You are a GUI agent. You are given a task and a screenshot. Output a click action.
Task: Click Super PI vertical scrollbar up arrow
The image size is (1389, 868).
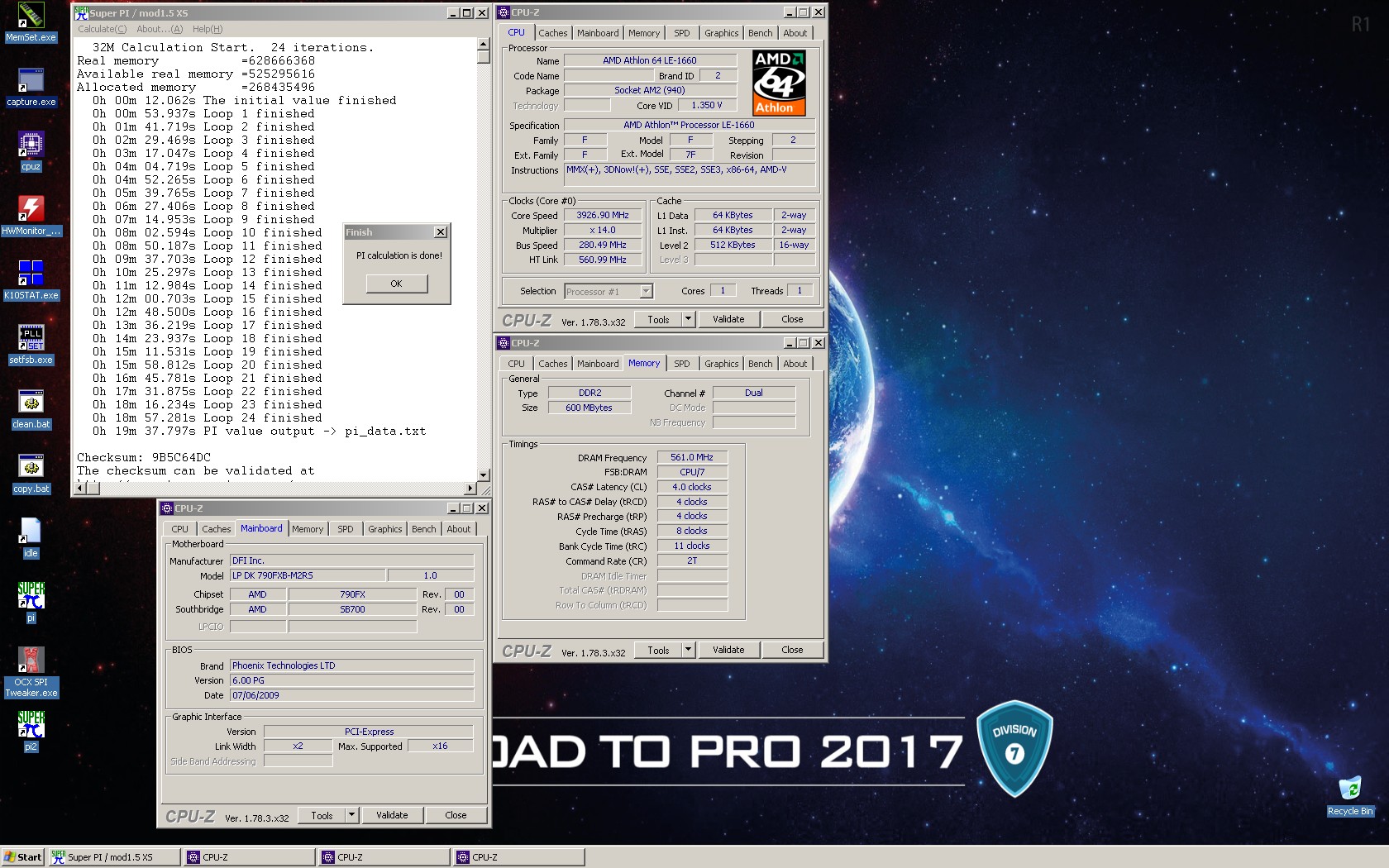click(484, 45)
